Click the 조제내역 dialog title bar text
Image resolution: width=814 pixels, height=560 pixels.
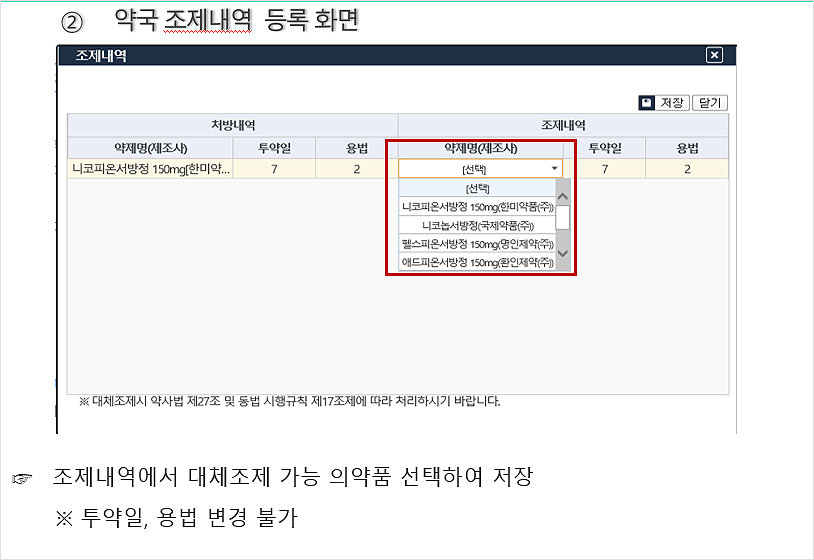coord(101,56)
